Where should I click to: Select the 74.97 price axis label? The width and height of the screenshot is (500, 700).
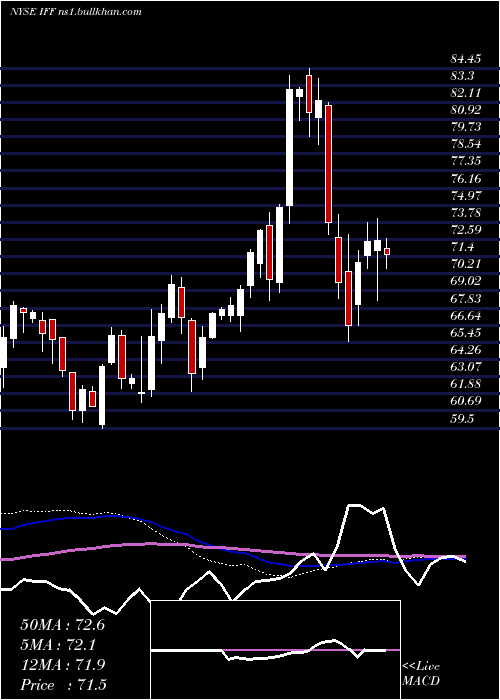466,196
